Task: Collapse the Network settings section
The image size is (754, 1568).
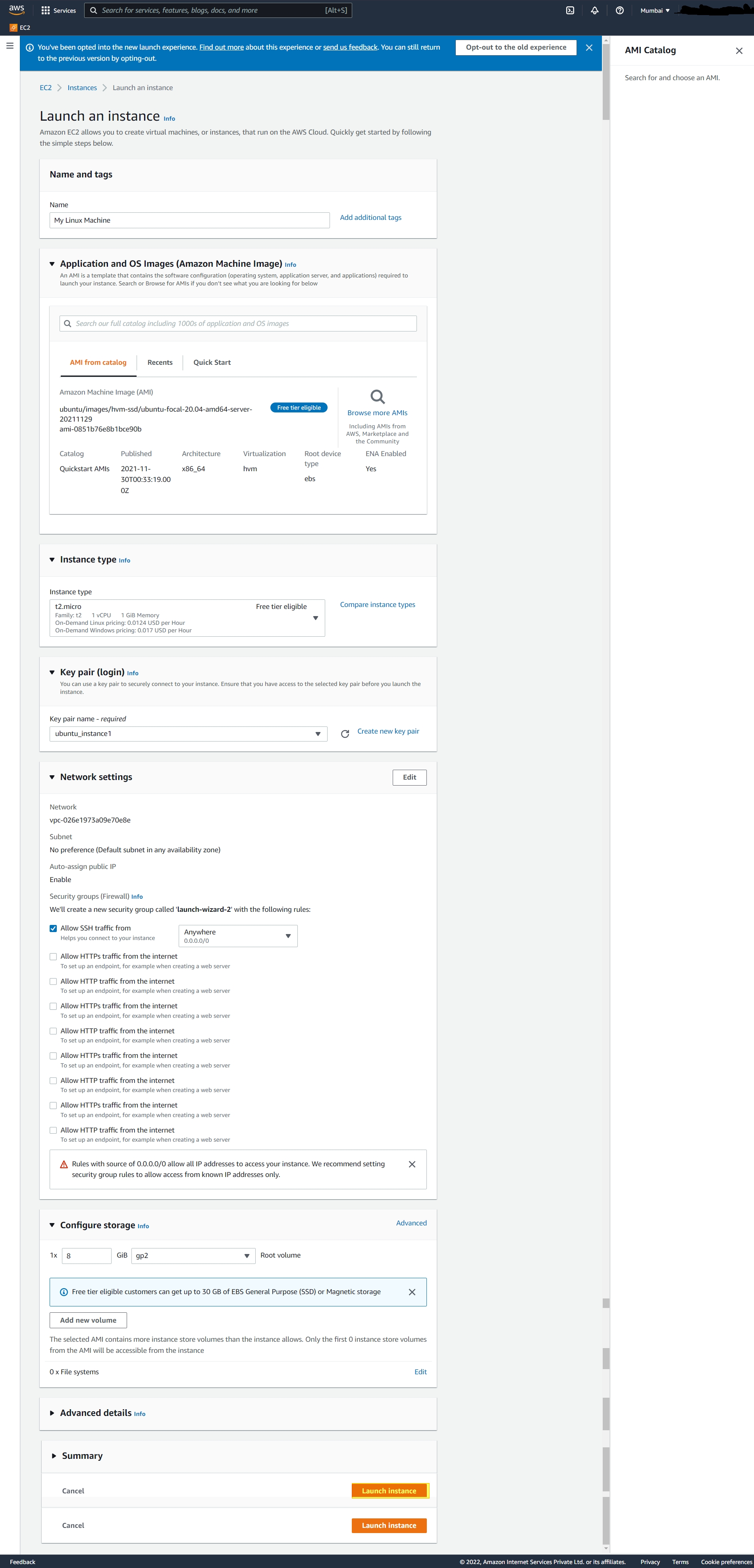Action: point(52,777)
